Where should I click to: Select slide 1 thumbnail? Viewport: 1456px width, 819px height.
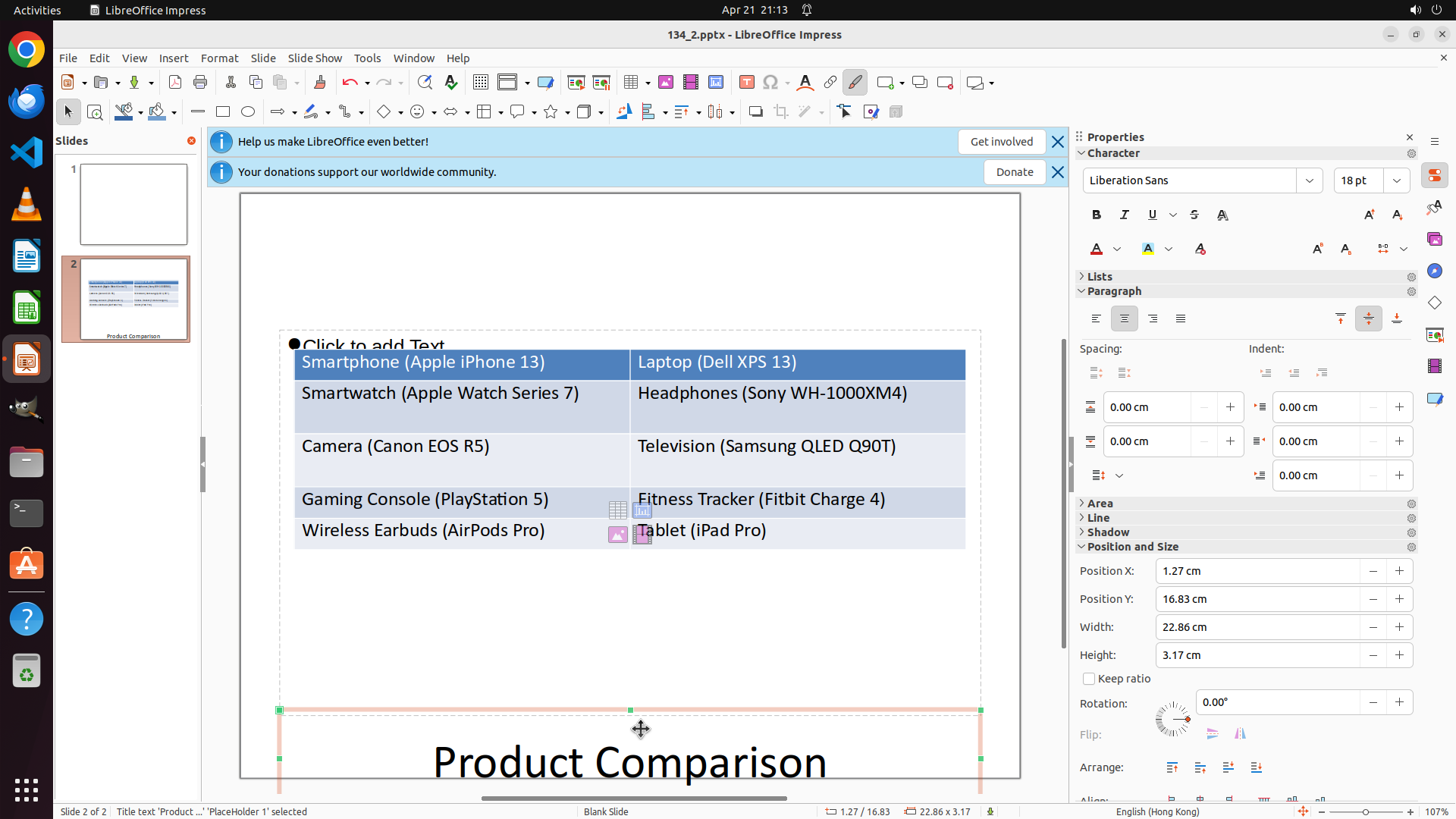tap(133, 204)
